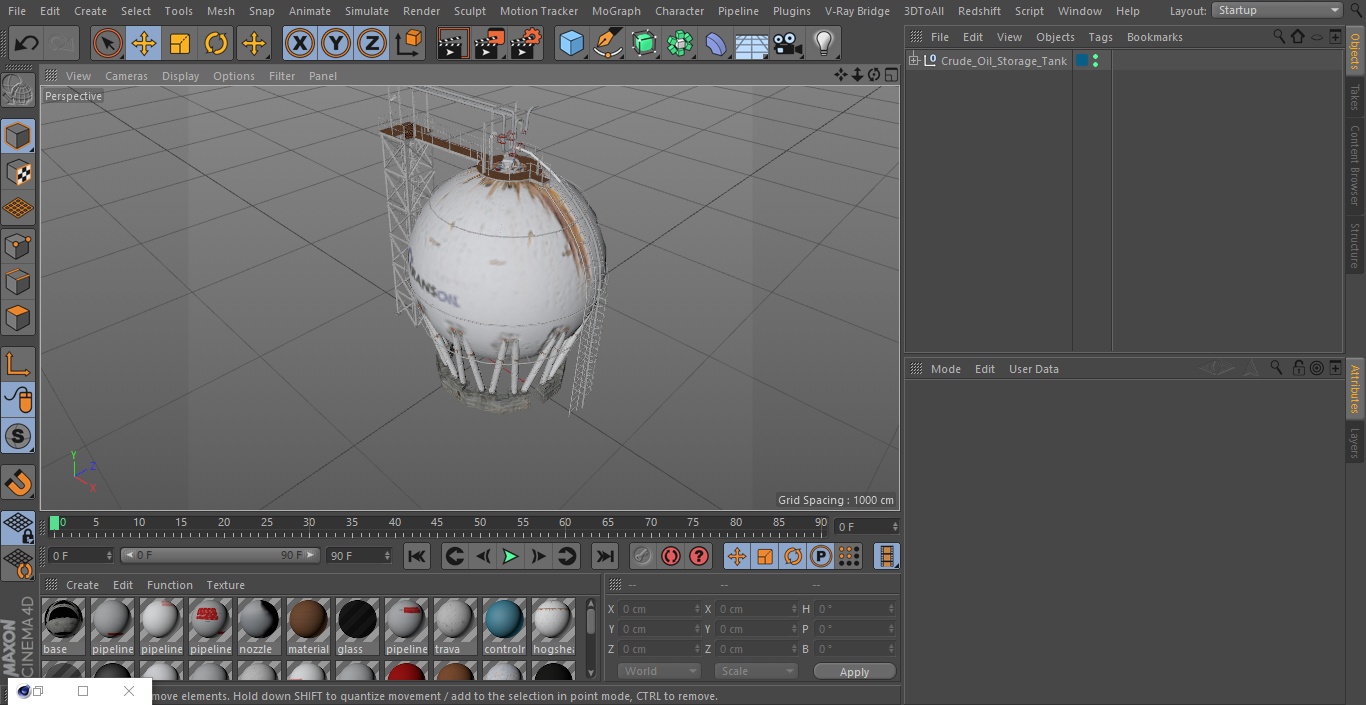Toggle rotation keyframe recording
The image size is (1366, 705).
click(793, 556)
